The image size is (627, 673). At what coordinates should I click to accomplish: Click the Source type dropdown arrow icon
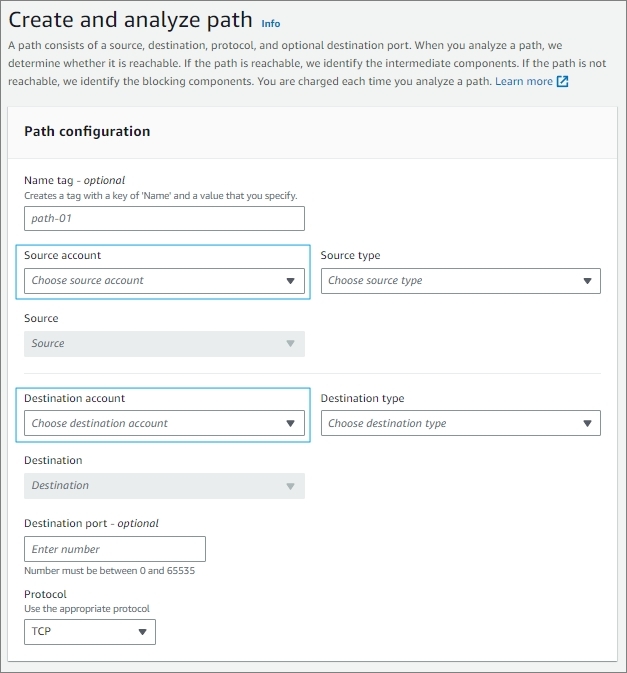coord(588,281)
